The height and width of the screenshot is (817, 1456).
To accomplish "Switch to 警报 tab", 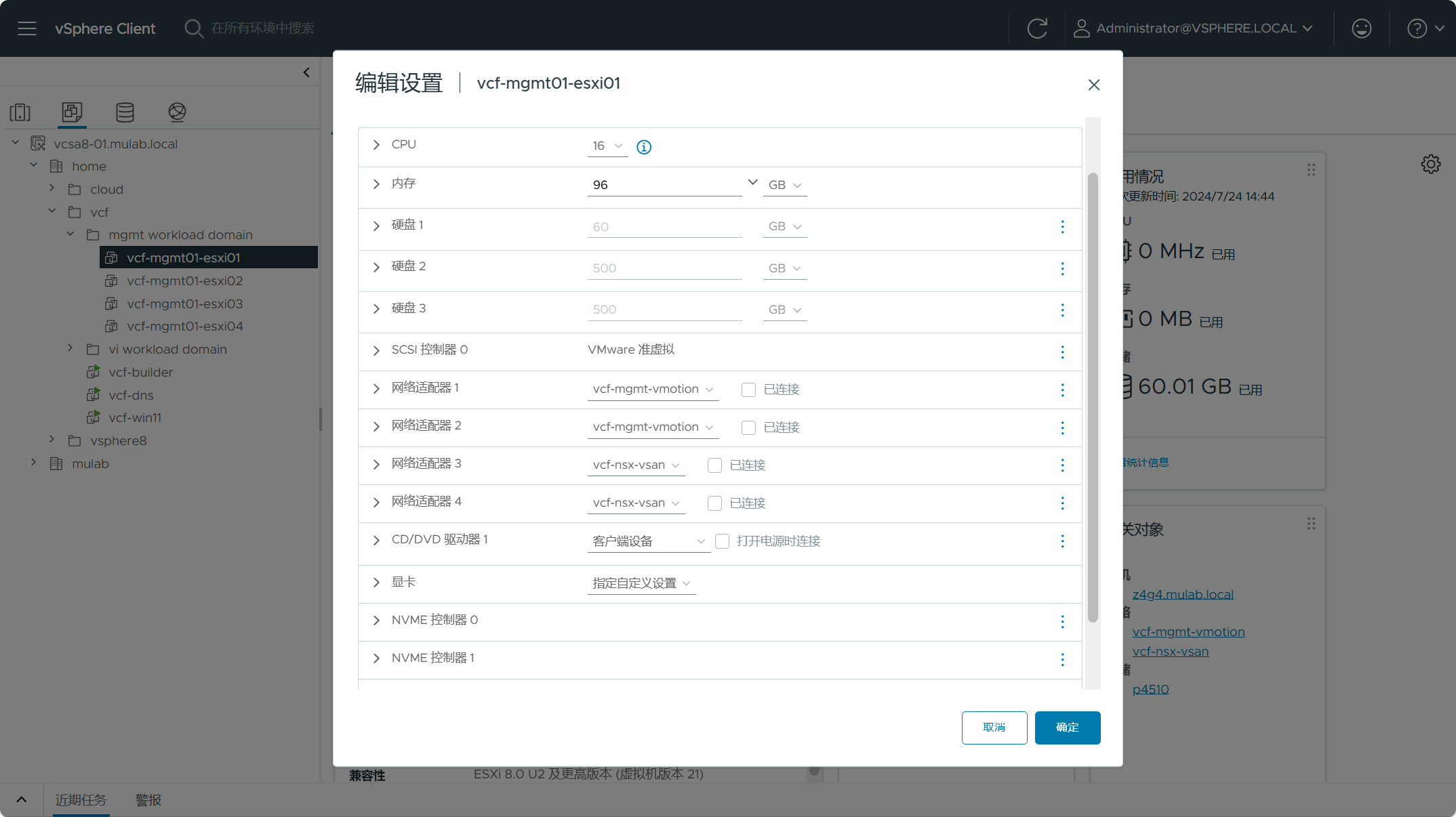I will tap(148, 800).
